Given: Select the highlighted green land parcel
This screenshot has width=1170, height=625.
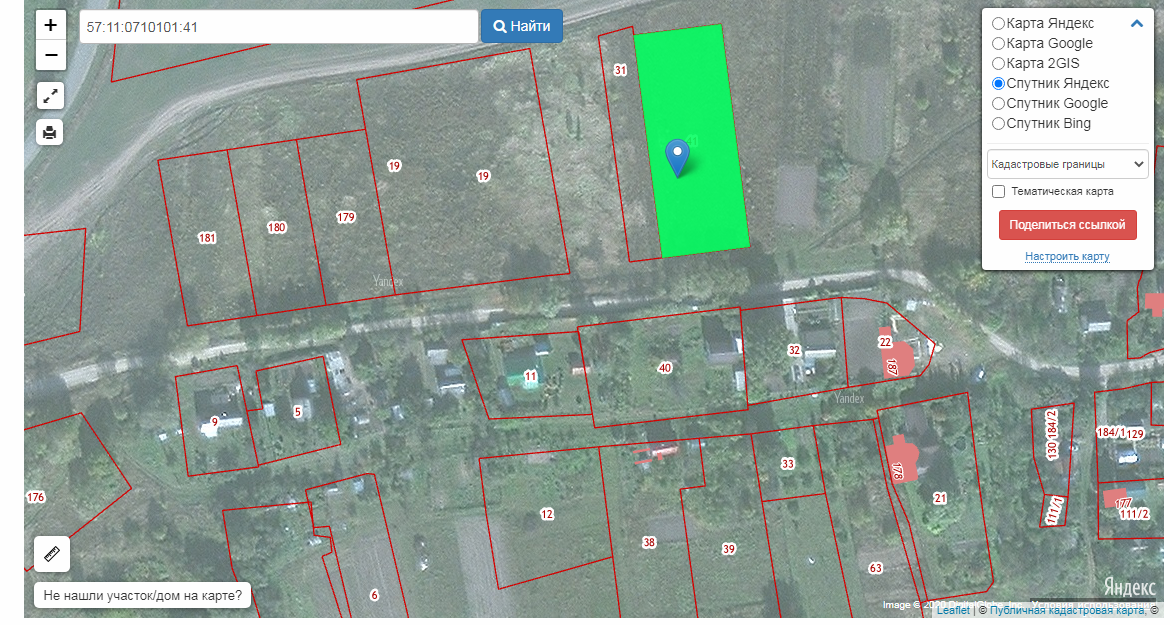Looking at the screenshot, I should tap(705, 210).
